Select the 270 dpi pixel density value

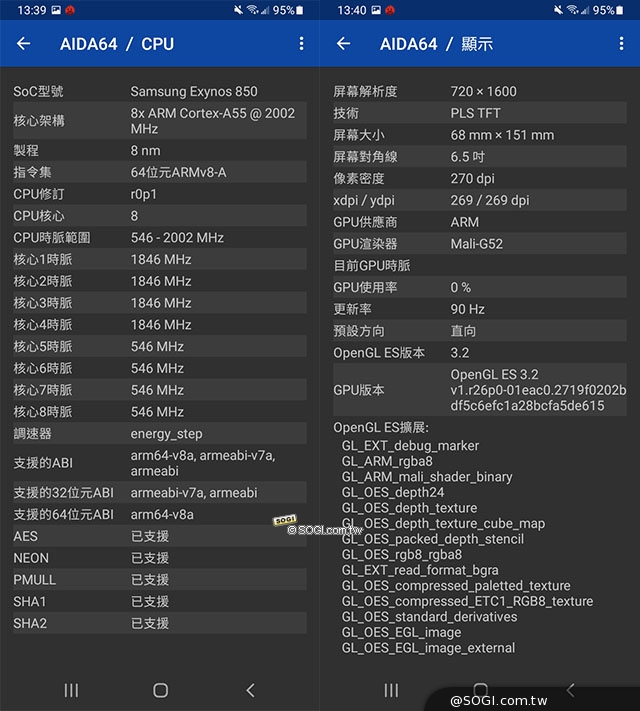[x=473, y=179]
